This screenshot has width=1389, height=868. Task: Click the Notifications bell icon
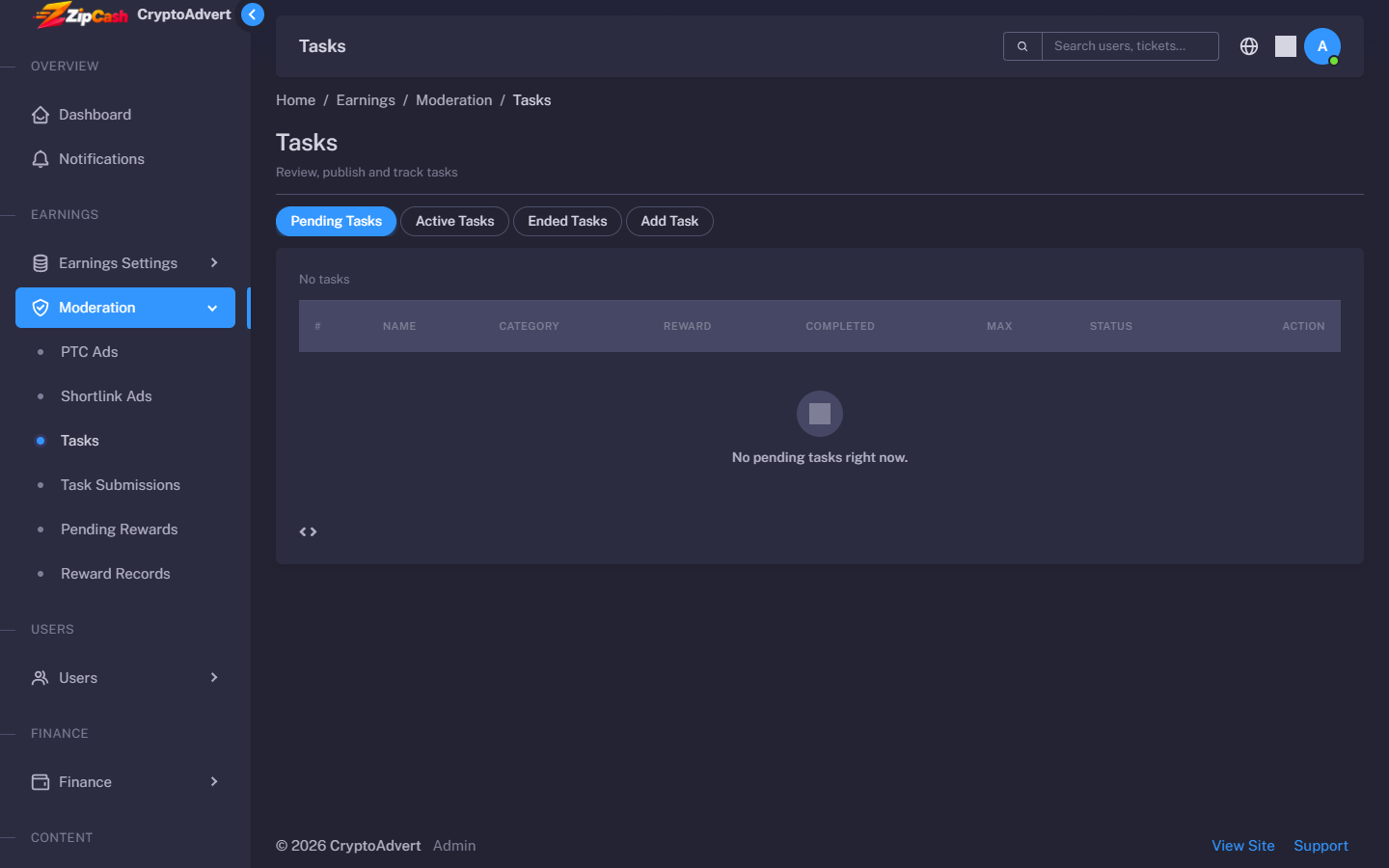41,159
